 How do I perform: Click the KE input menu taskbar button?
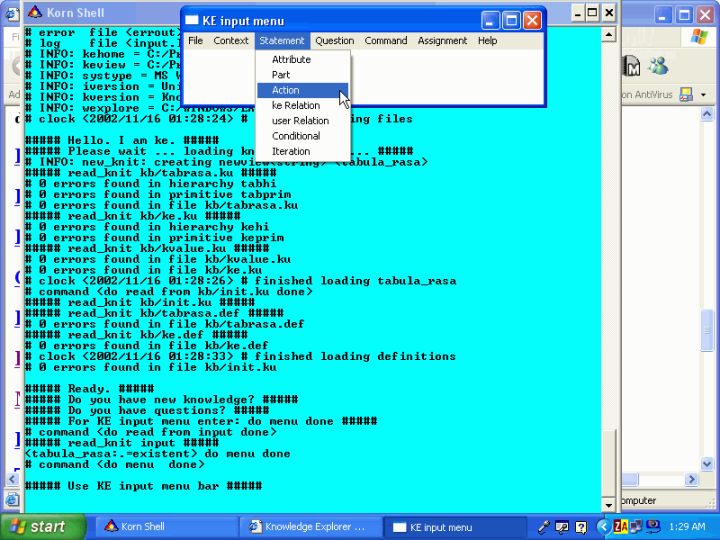click(x=455, y=527)
